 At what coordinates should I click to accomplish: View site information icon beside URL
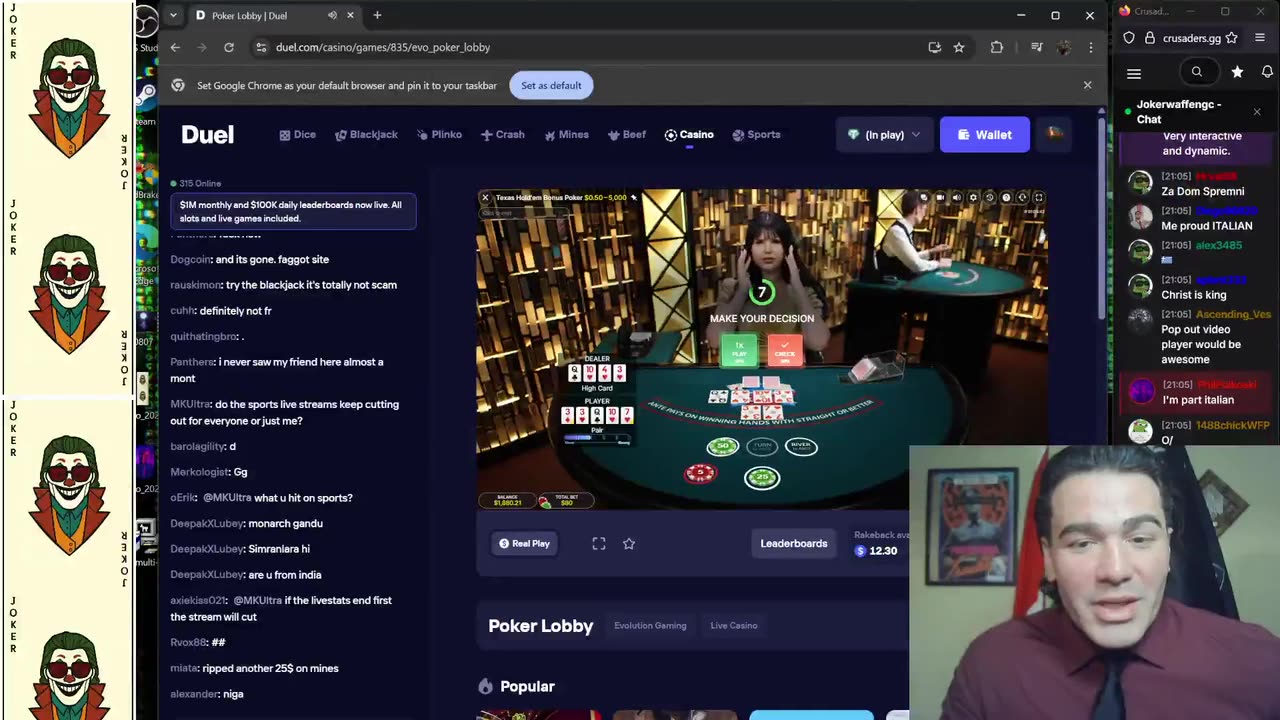[x=261, y=47]
